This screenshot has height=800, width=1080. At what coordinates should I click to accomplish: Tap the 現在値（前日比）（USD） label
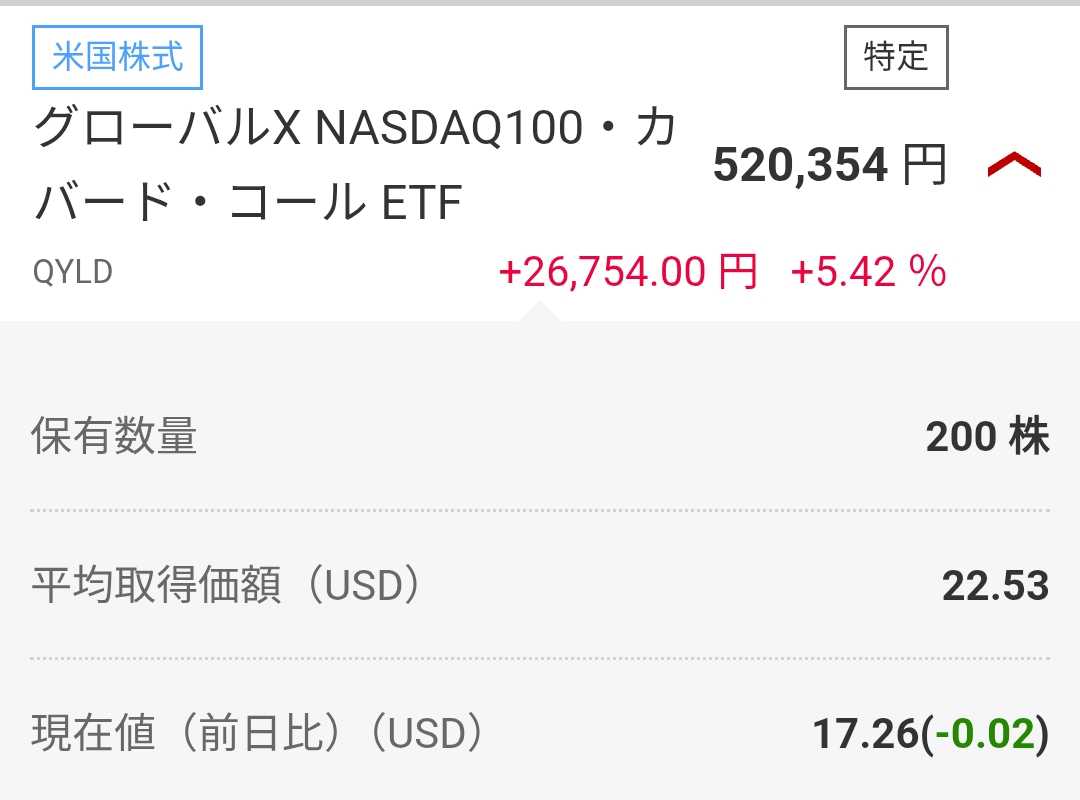[258, 735]
